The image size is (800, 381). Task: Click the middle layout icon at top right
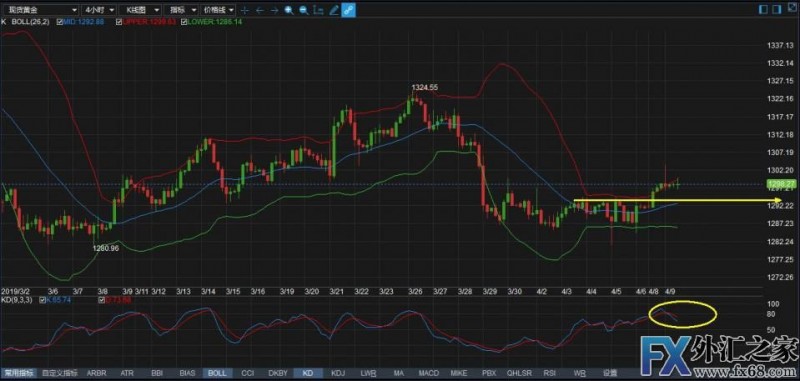pos(777,9)
